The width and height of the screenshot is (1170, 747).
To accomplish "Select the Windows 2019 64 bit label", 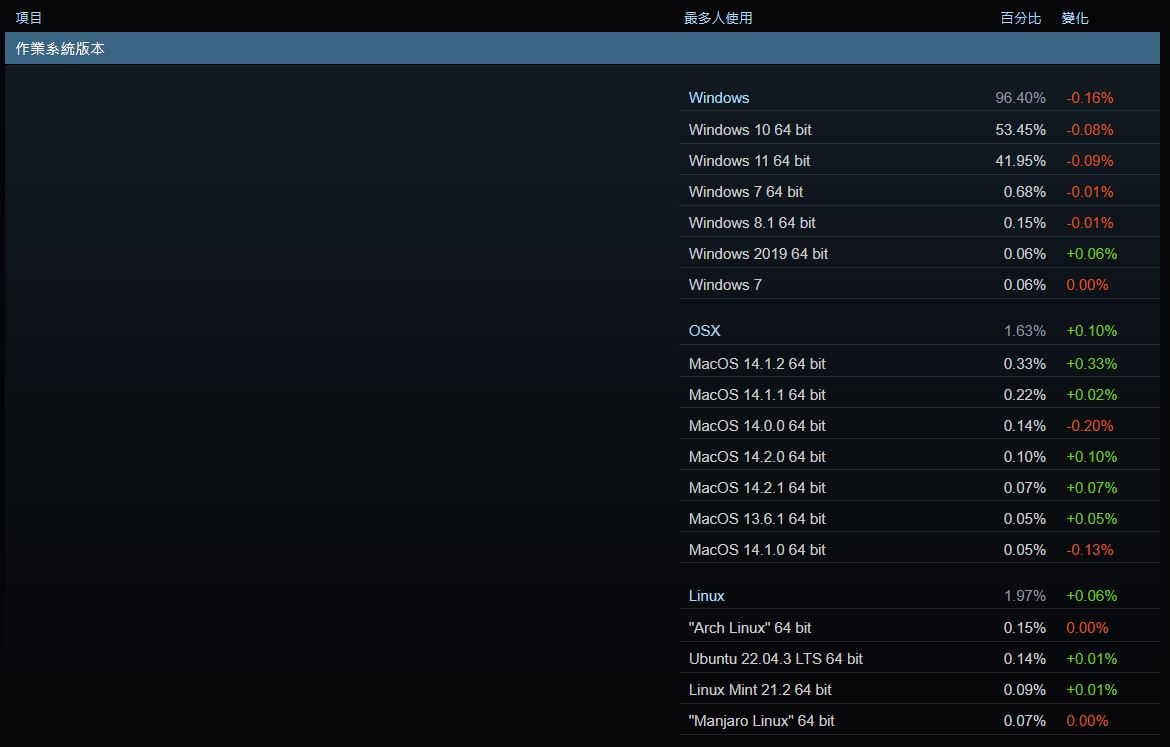I will click(758, 254).
